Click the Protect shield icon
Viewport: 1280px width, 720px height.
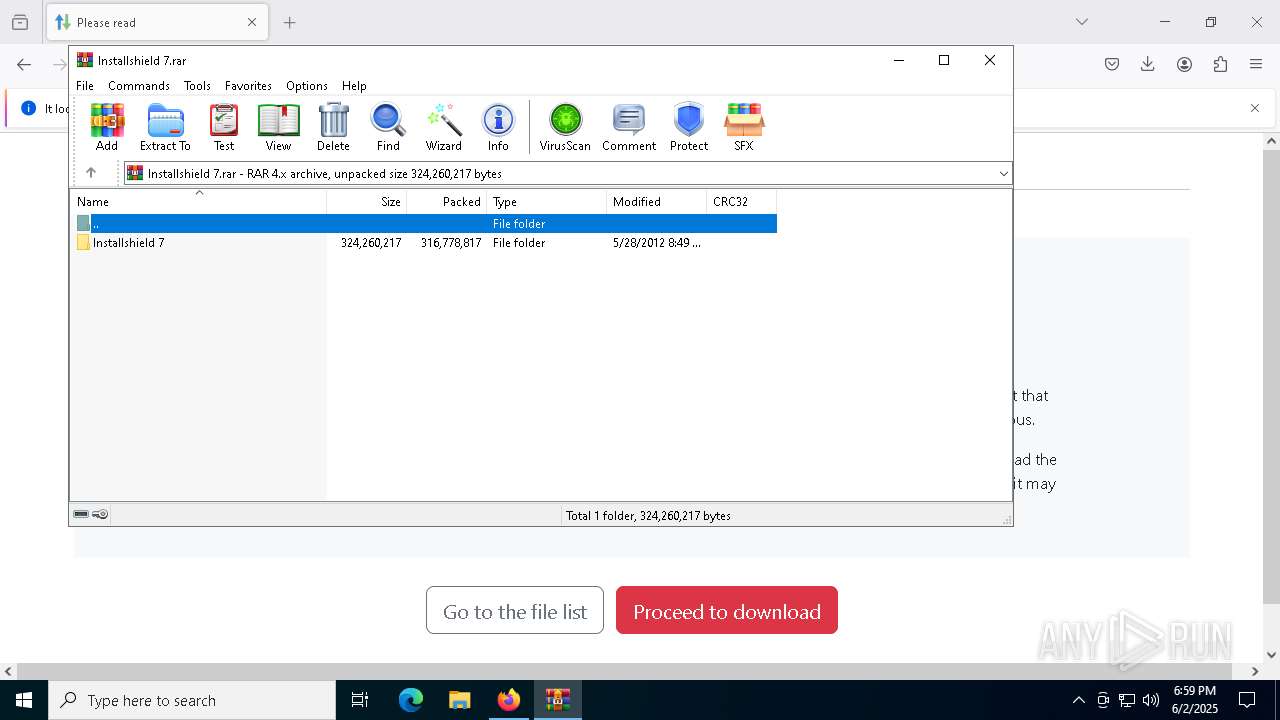(689, 127)
